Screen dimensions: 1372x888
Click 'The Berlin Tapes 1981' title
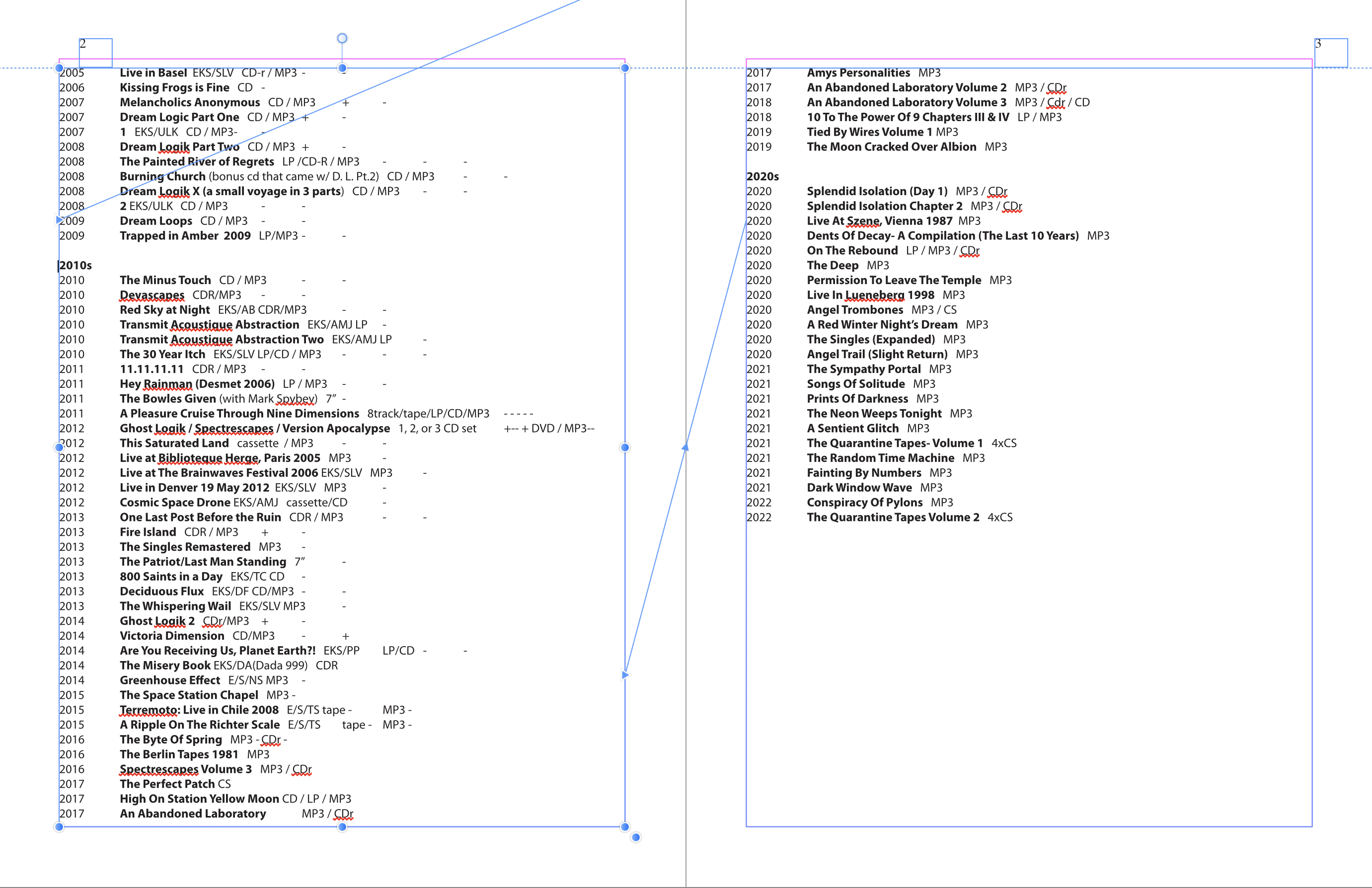[179, 754]
